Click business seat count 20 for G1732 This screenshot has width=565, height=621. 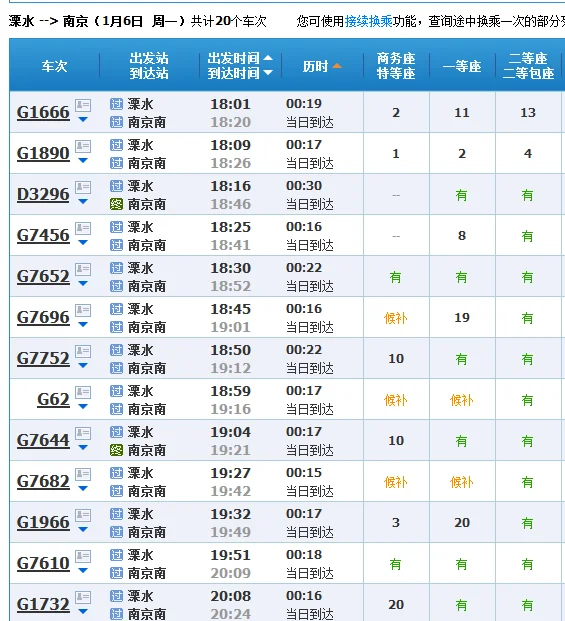[396, 604]
